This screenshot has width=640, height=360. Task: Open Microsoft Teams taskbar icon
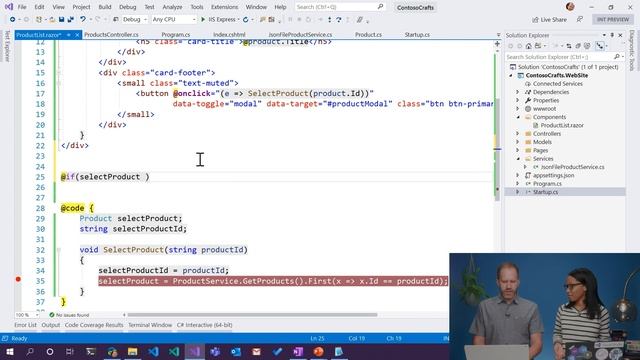(x=215, y=351)
